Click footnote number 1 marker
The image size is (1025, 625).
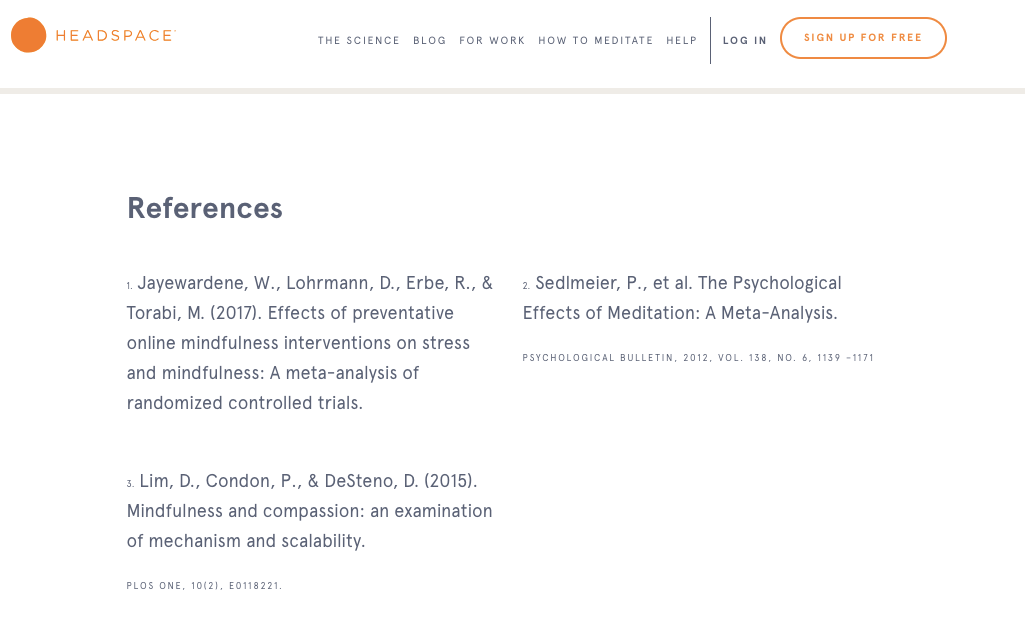tap(129, 286)
